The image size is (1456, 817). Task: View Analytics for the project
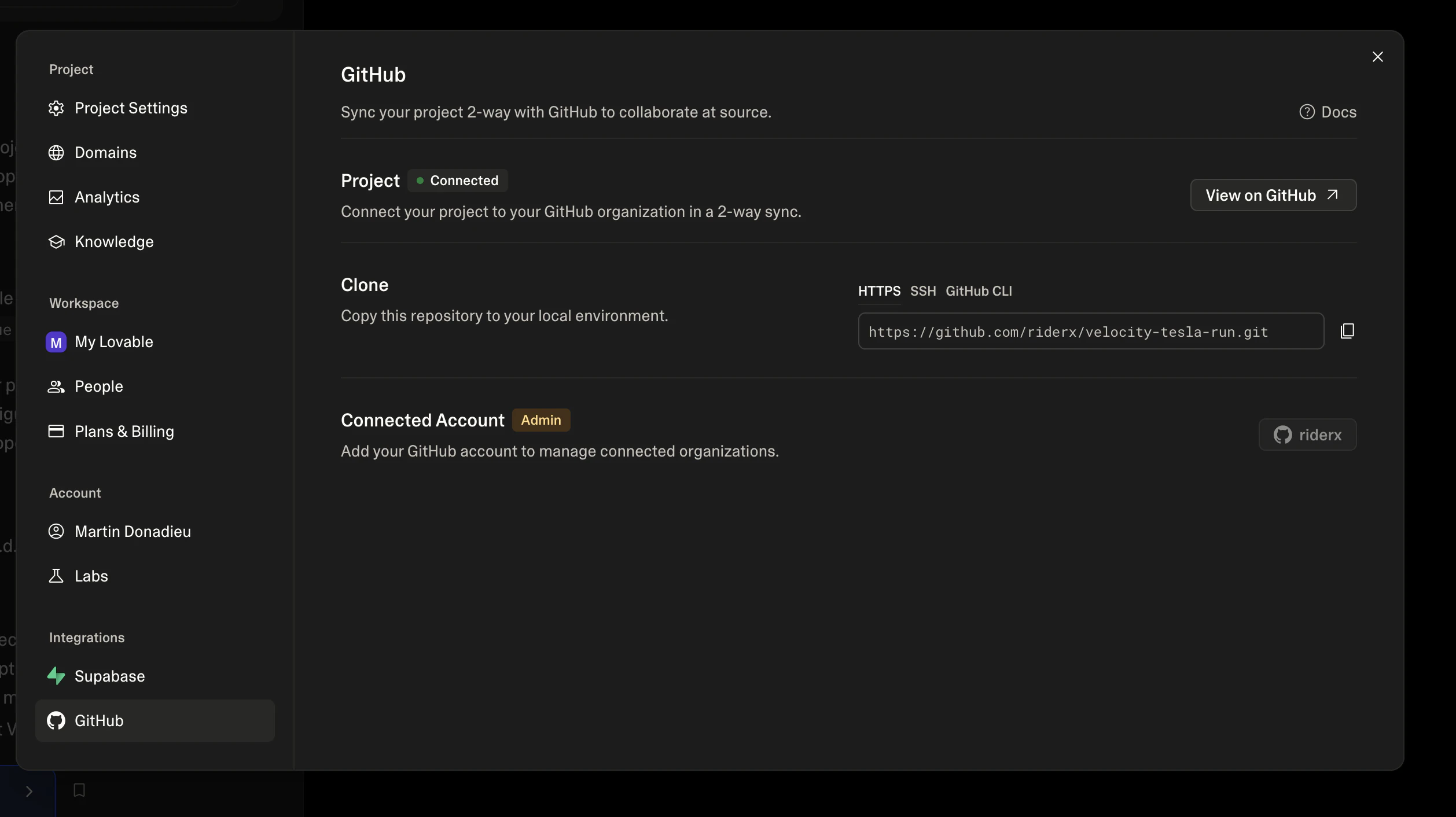pos(106,197)
